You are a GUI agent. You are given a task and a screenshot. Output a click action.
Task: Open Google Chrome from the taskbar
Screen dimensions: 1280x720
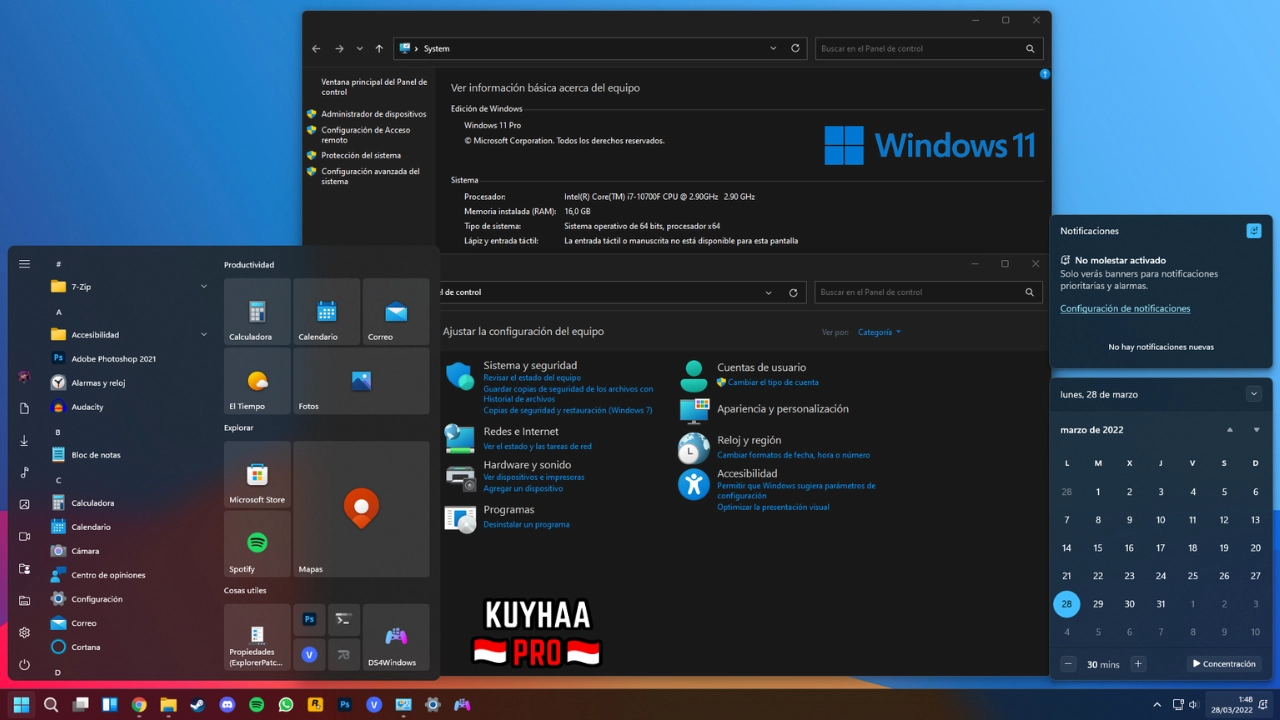(x=139, y=705)
